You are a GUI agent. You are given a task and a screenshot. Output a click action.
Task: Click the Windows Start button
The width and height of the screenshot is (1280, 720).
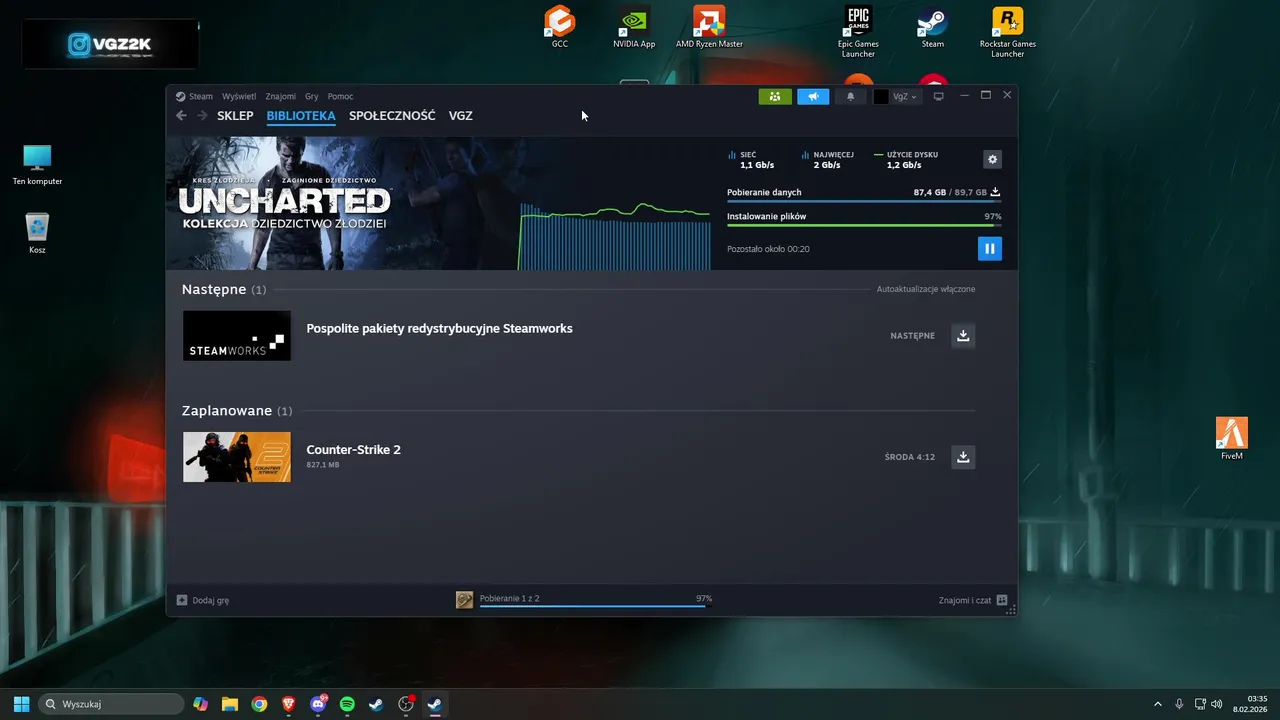pos(21,704)
